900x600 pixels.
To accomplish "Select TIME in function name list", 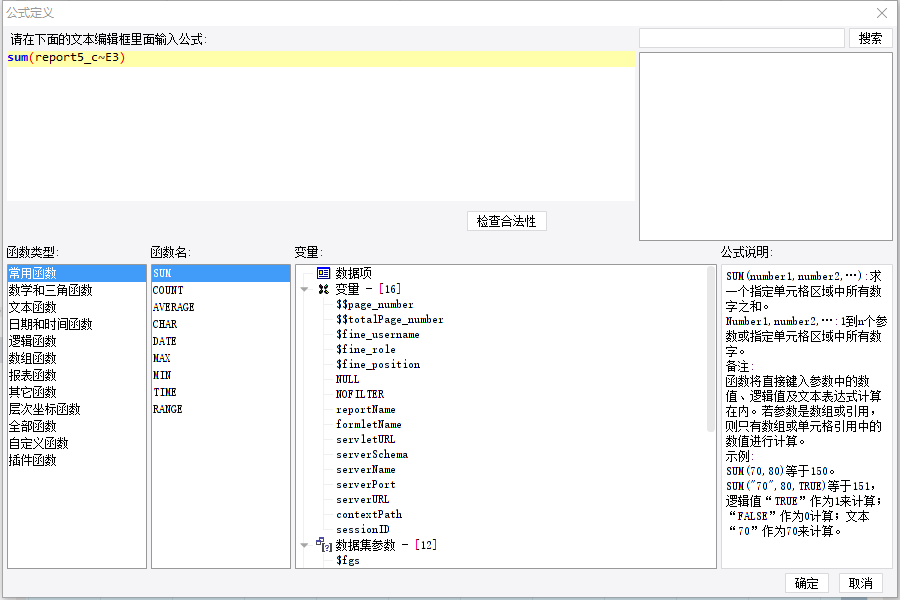I will (221, 392).
